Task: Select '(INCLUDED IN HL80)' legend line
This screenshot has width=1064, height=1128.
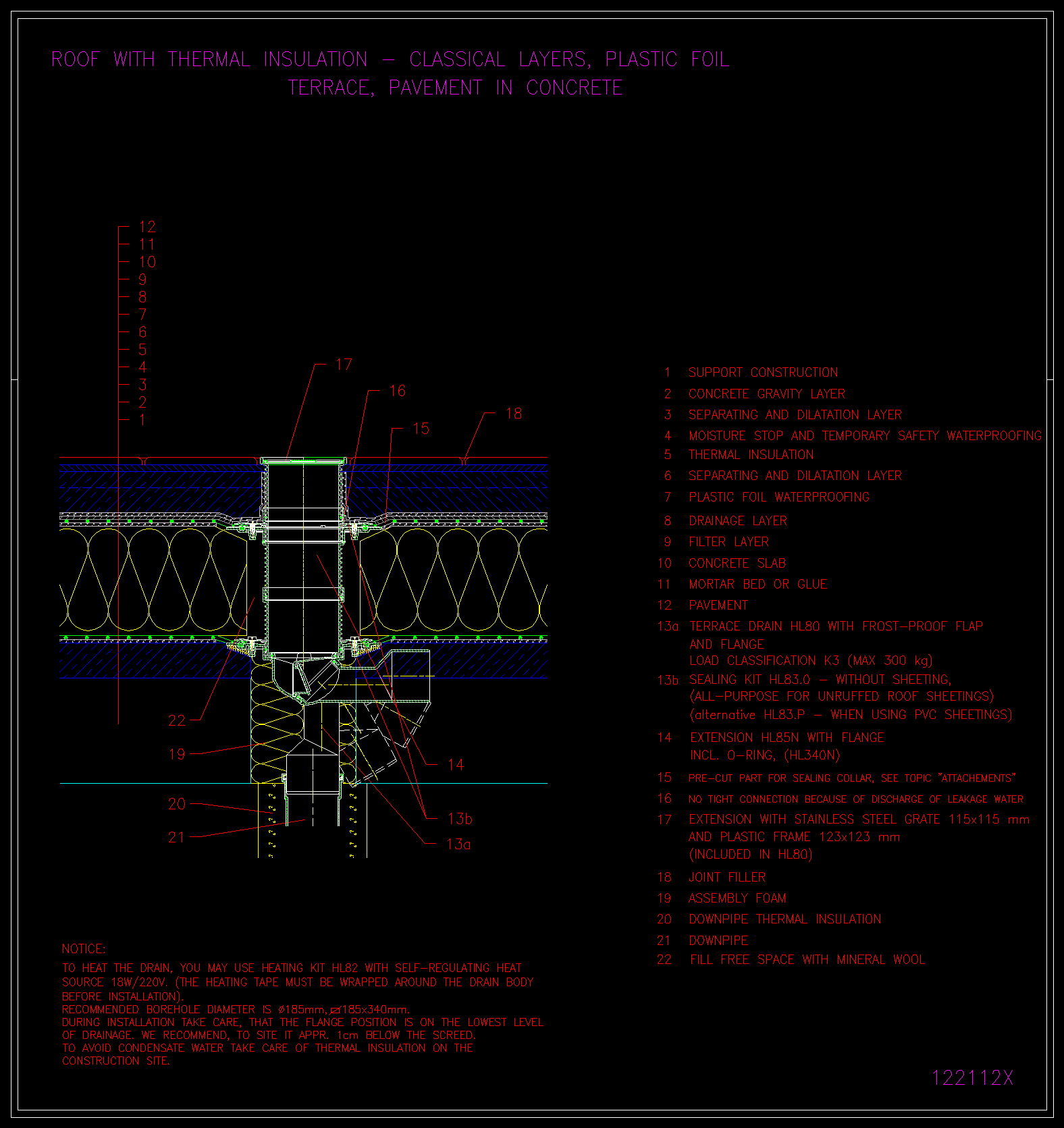Action: click(x=750, y=854)
